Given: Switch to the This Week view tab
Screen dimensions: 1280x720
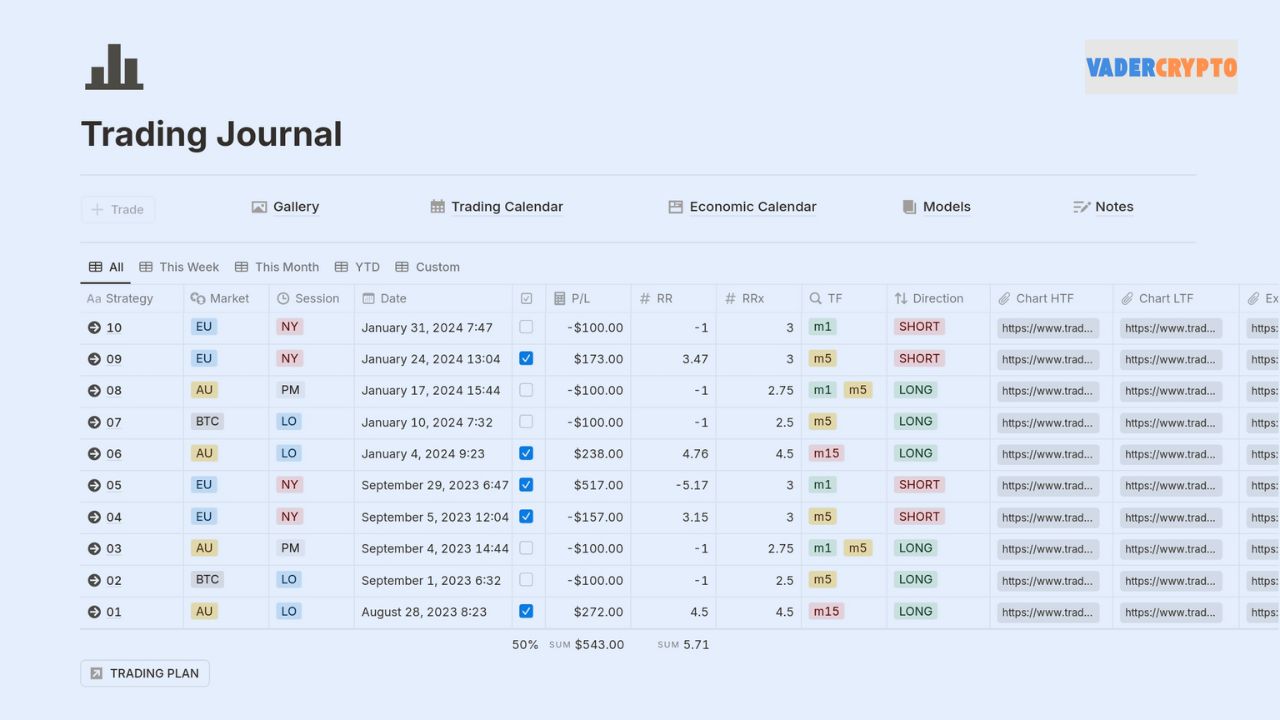Looking at the screenshot, I should pyautogui.click(x=179, y=267).
